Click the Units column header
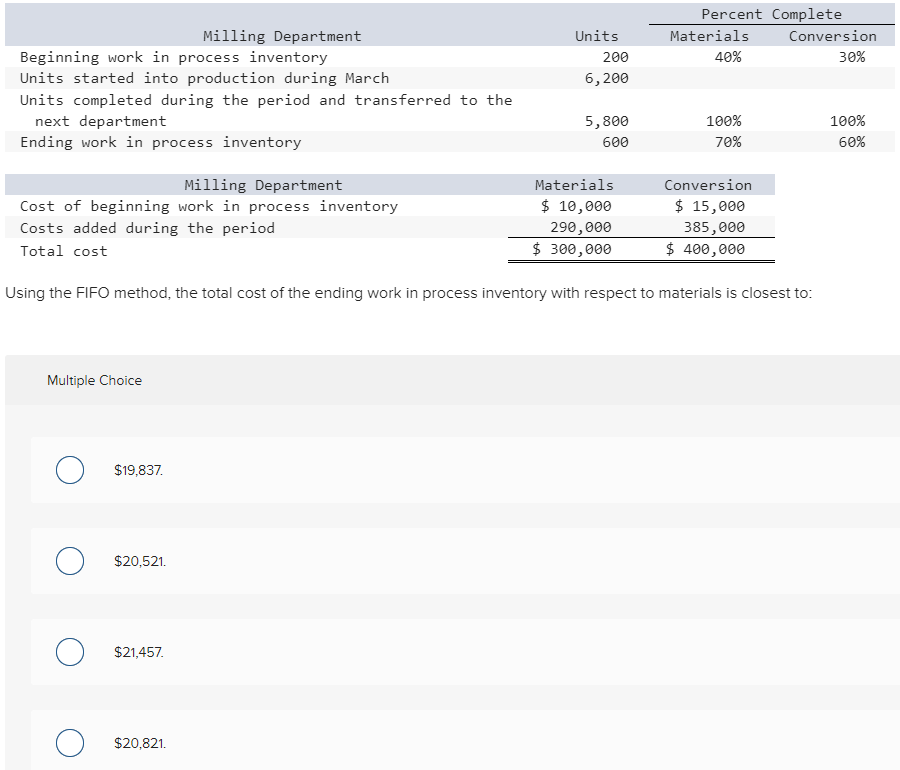The height and width of the screenshot is (770, 900). (597, 35)
